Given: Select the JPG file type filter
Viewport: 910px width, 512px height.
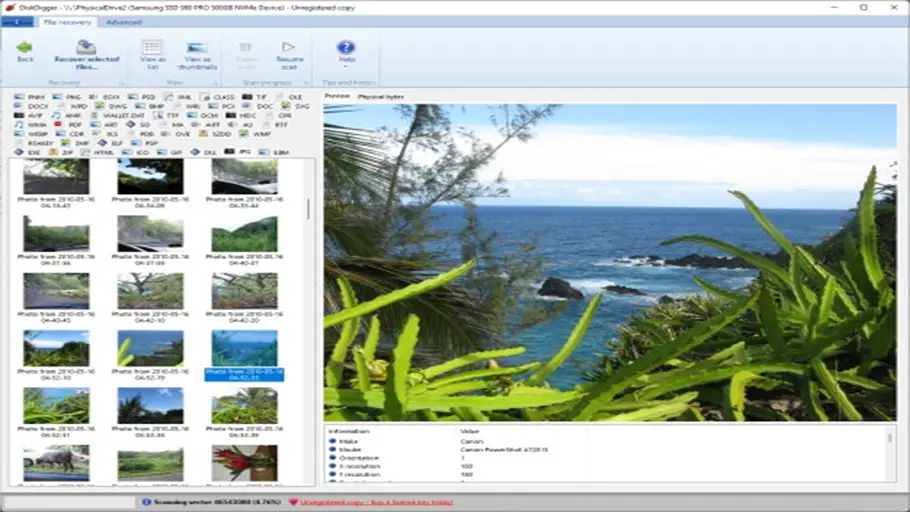Looking at the screenshot, I should 240,151.
